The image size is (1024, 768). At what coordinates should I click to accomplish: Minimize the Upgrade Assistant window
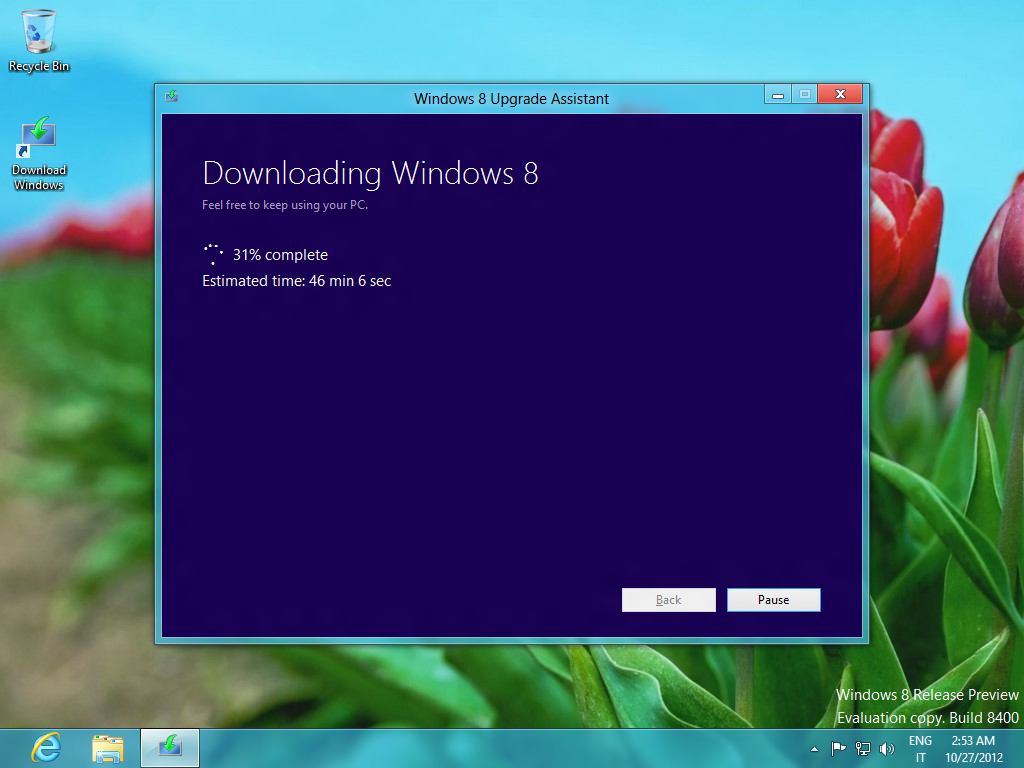point(777,95)
